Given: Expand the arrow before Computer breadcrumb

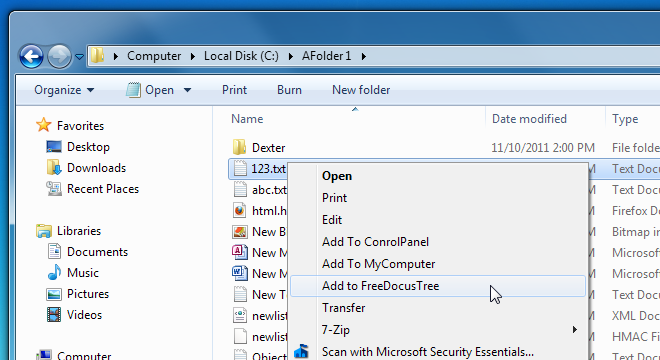Looking at the screenshot, I should tap(116, 56).
